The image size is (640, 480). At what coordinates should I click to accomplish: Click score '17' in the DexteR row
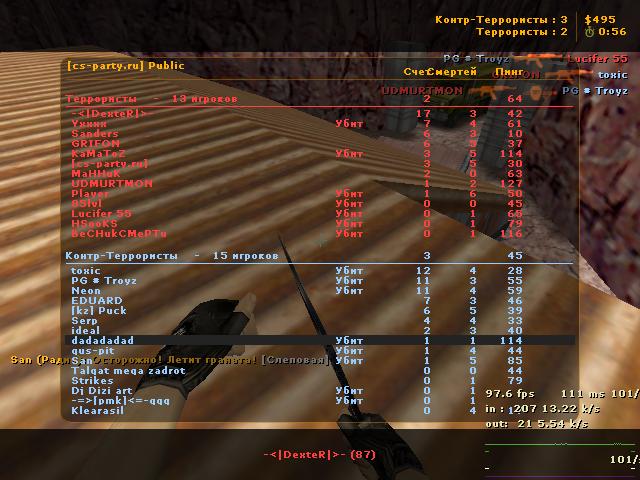pos(423,113)
